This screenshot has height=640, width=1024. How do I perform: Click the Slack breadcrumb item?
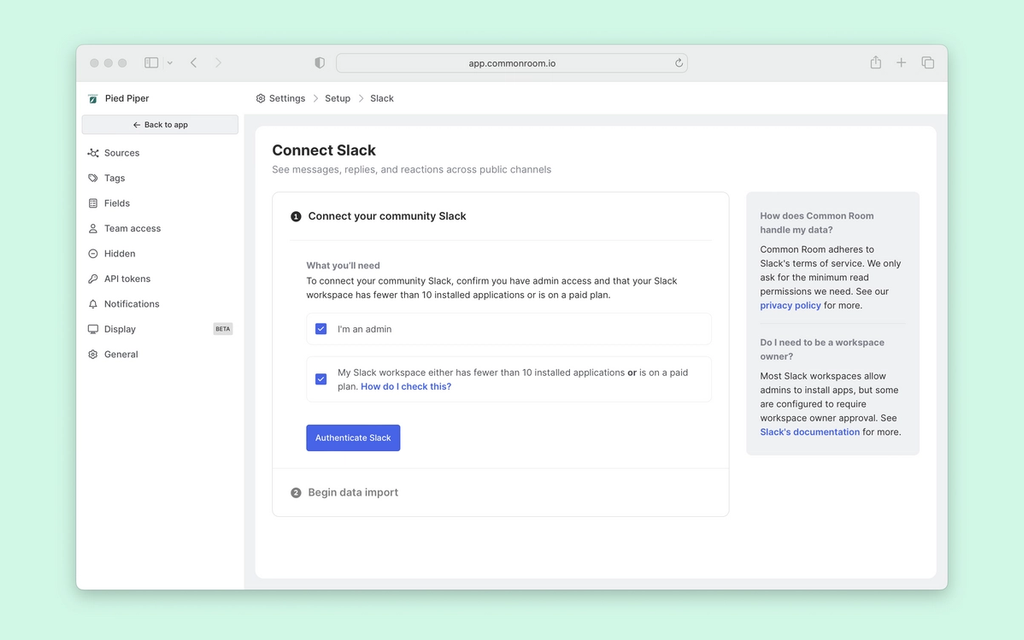[382, 99]
